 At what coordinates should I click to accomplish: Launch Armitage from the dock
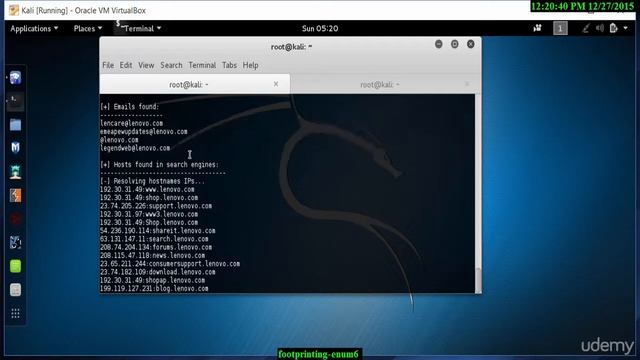[16, 172]
